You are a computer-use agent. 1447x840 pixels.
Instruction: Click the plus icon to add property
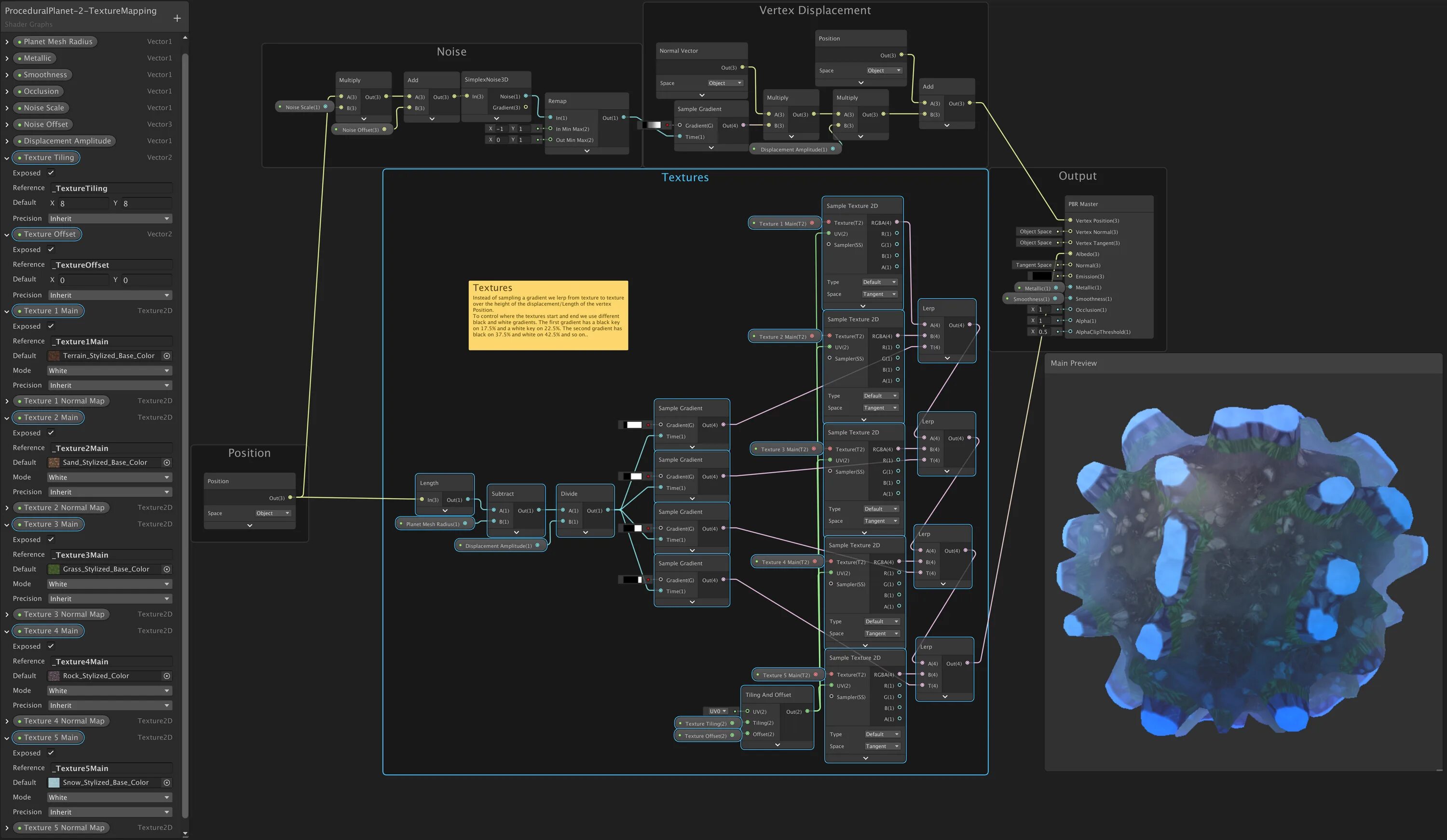click(x=177, y=18)
